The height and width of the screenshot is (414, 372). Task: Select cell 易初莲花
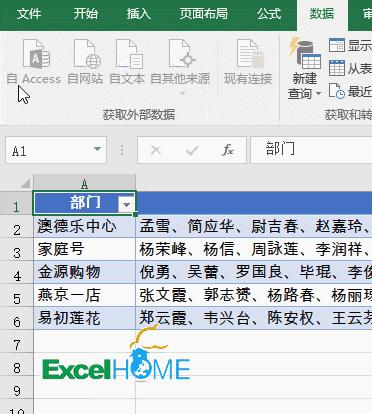coord(84,318)
